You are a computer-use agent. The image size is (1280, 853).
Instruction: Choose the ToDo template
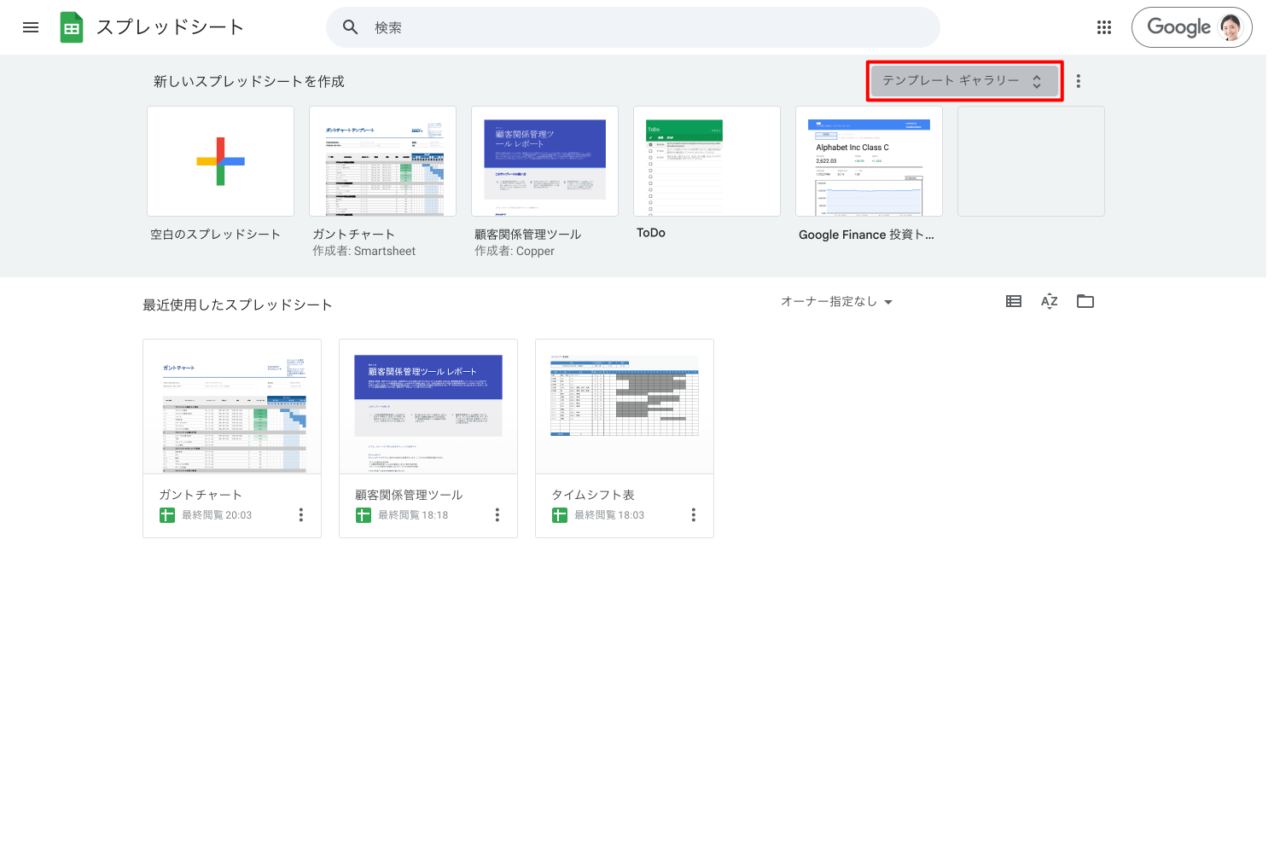point(706,162)
